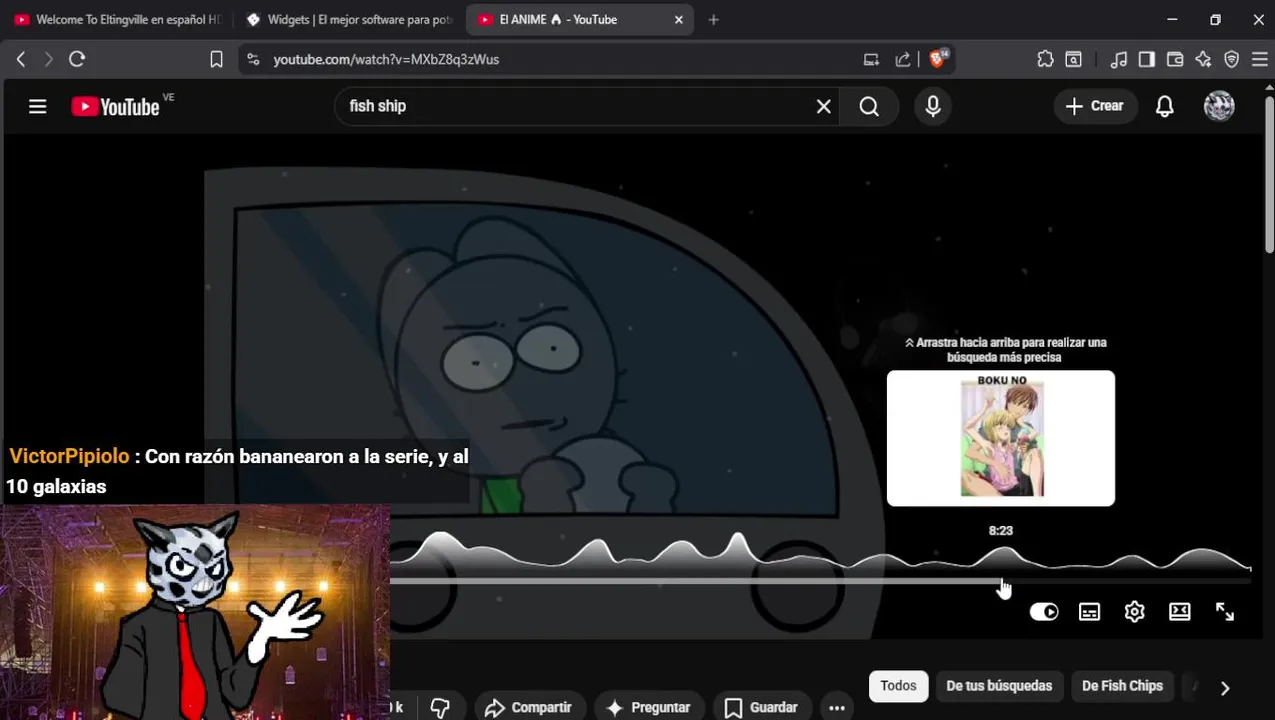
Task: Share this page link icon
Action: pyautogui.click(x=903, y=59)
